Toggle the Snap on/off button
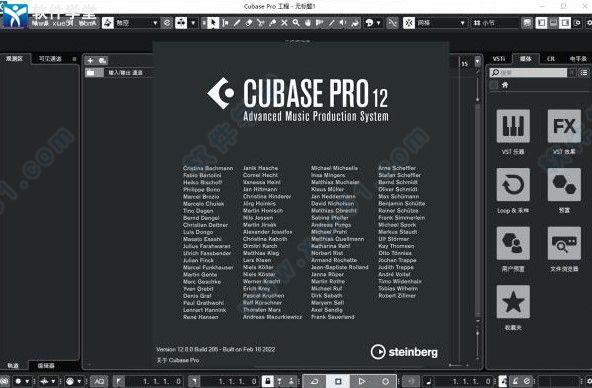This screenshot has width=592, height=388. pos(409,23)
